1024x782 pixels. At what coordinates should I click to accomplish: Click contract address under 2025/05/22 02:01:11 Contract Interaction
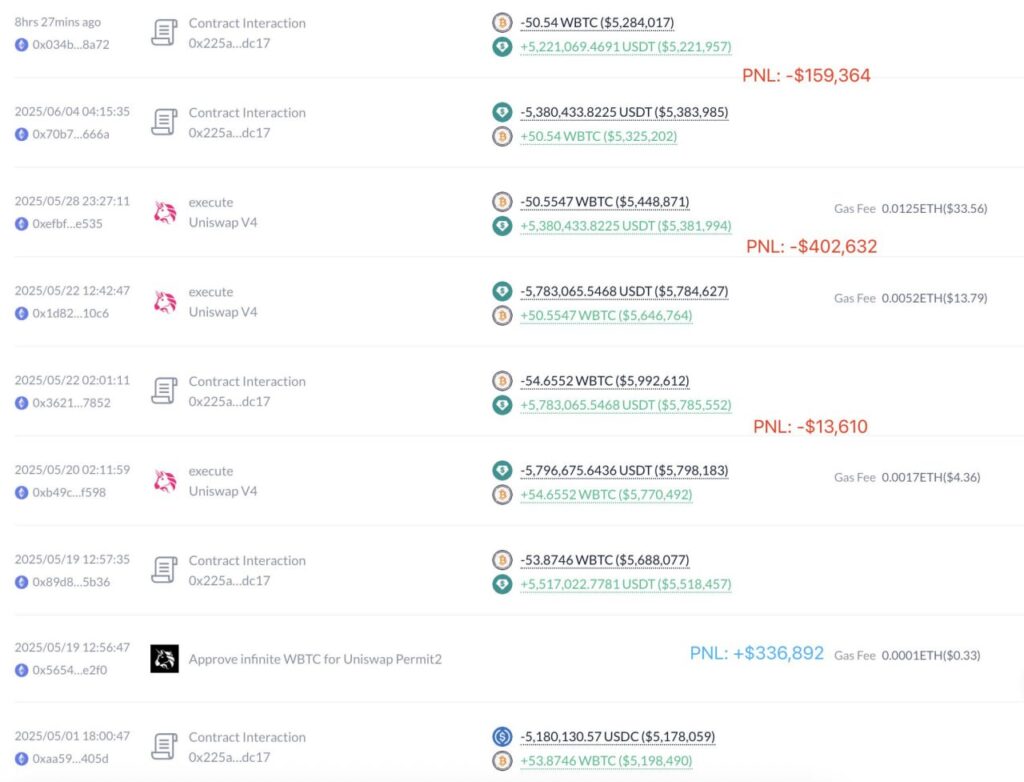tap(229, 402)
